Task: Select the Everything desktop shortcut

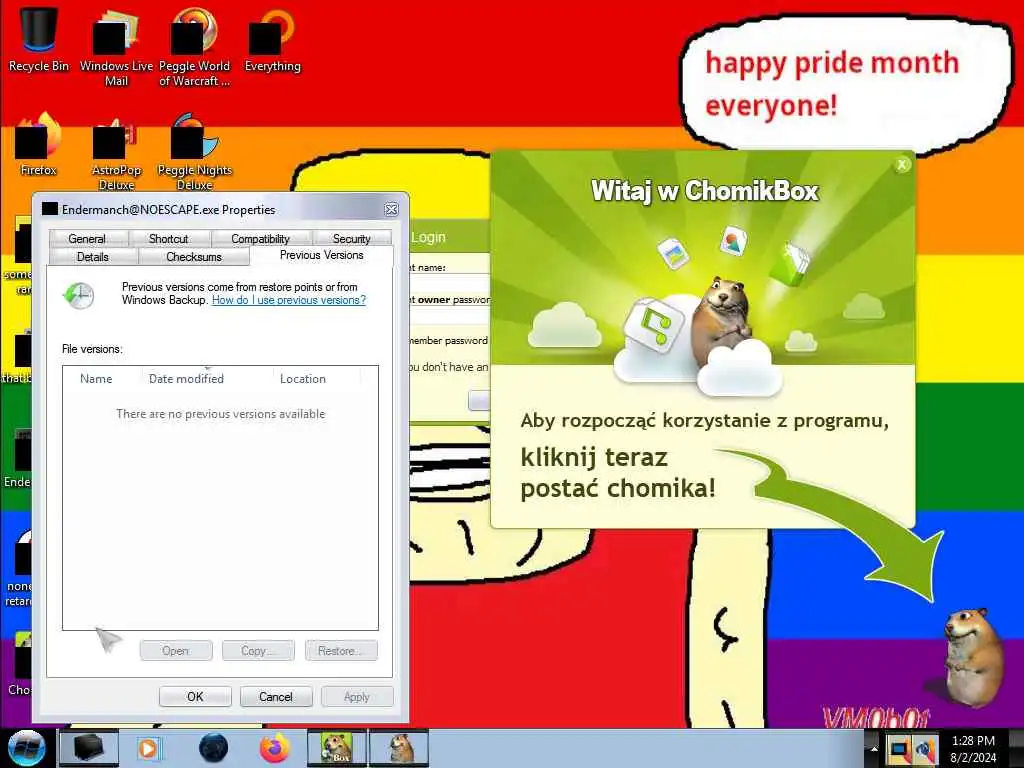Action: click(x=272, y=39)
